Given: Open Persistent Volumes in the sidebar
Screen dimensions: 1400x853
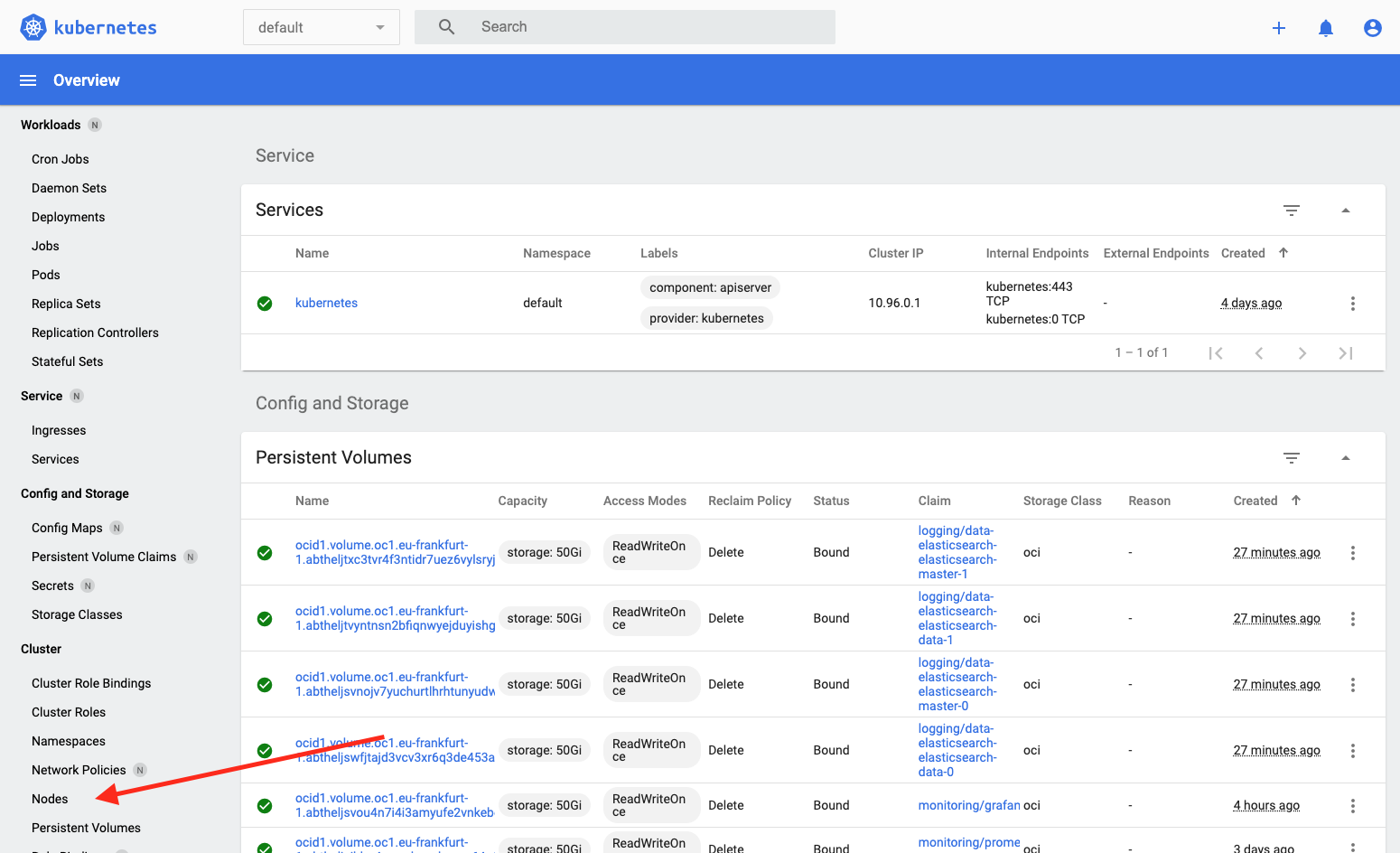Looking at the screenshot, I should point(86,828).
